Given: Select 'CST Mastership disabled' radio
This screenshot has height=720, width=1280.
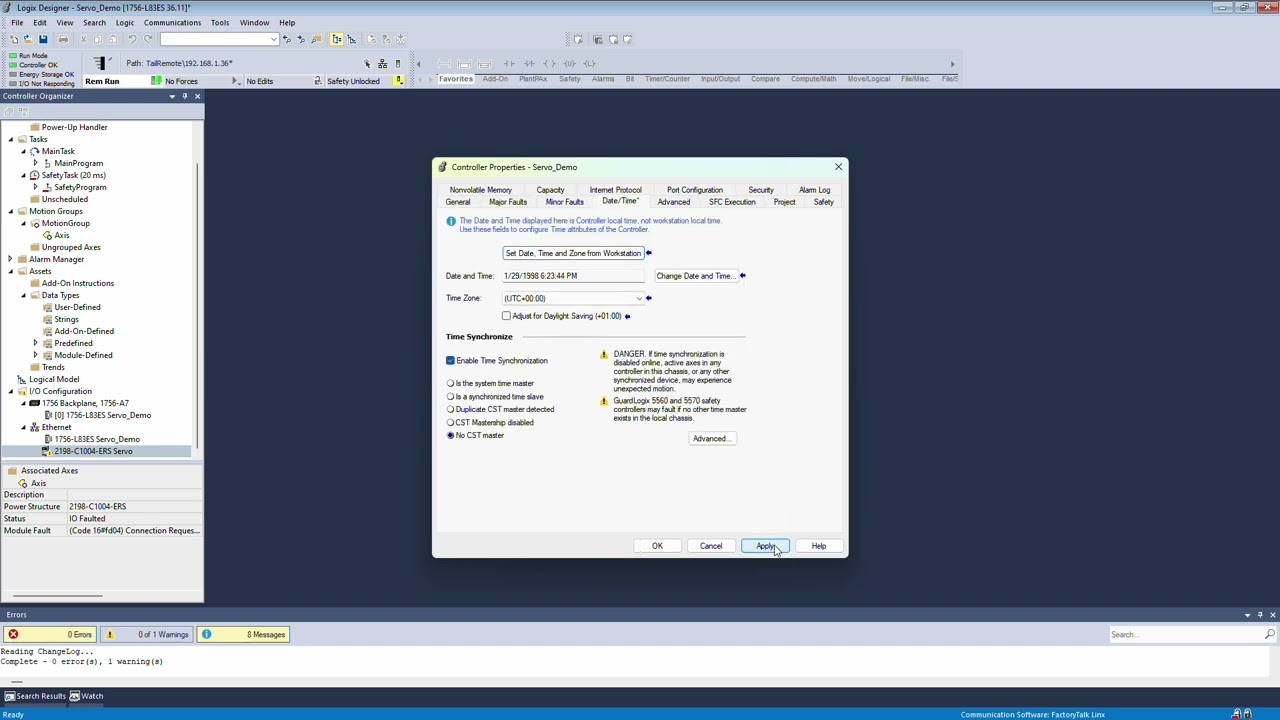Looking at the screenshot, I should [x=450, y=423].
